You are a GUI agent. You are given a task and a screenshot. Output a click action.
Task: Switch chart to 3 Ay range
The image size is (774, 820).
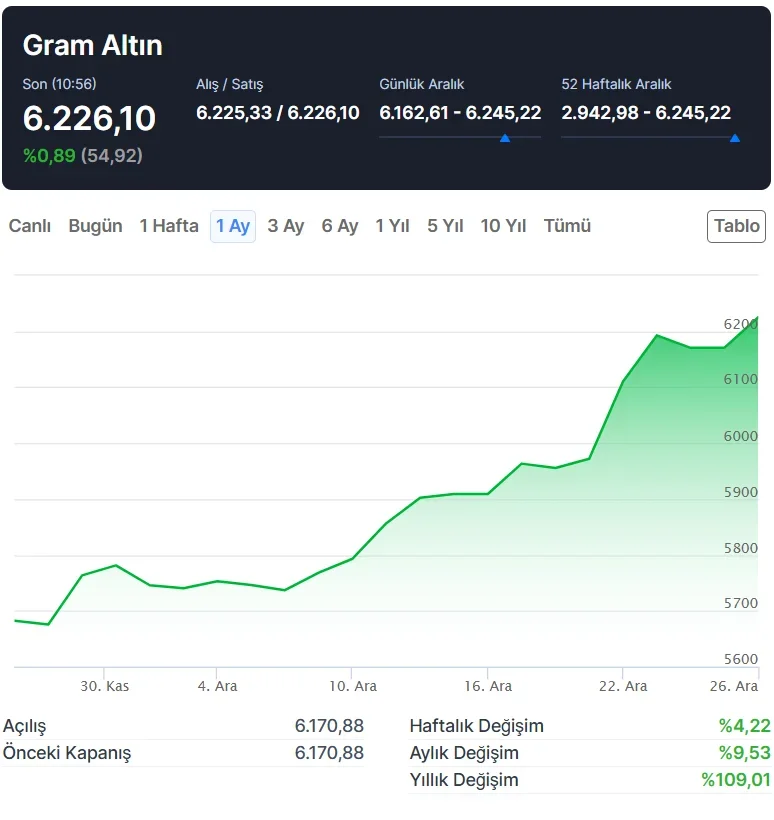click(x=286, y=226)
